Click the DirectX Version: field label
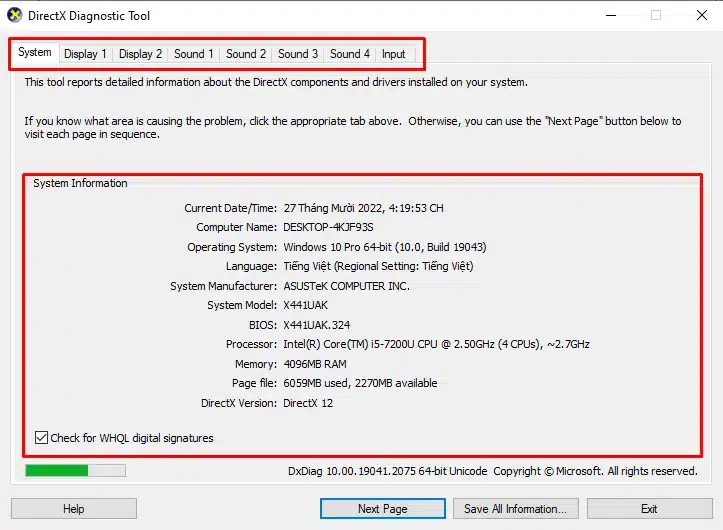Viewport: 723px width, 530px height. coord(239,403)
